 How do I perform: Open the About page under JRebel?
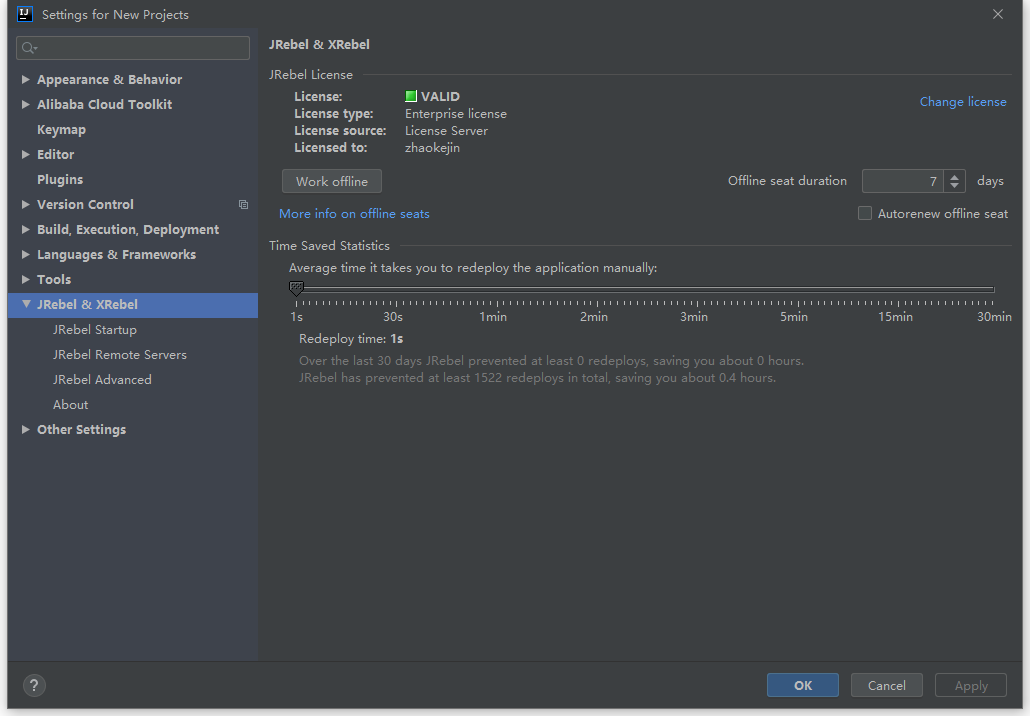70,404
